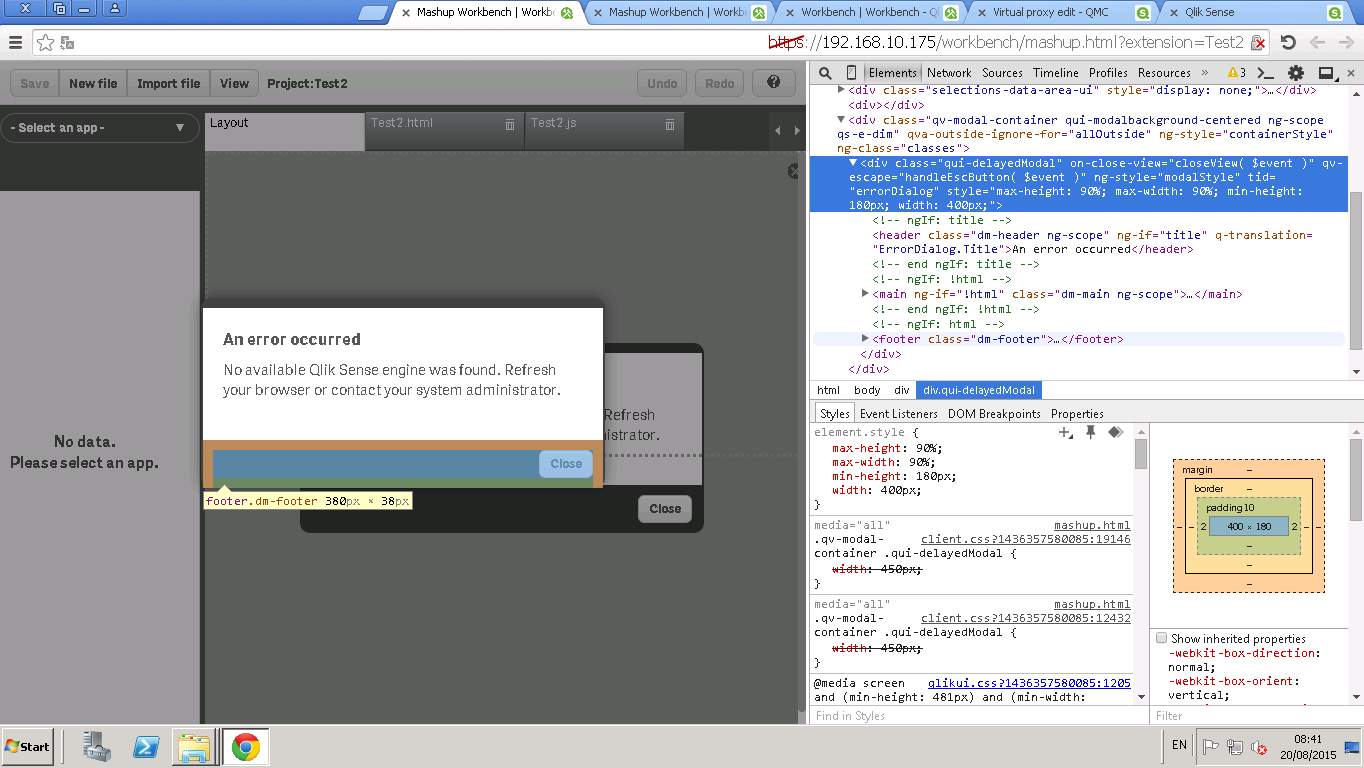This screenshot has height=768, width=1364.
Task: Click the New Style Rule plus icon
Action: click(1066, 432)
